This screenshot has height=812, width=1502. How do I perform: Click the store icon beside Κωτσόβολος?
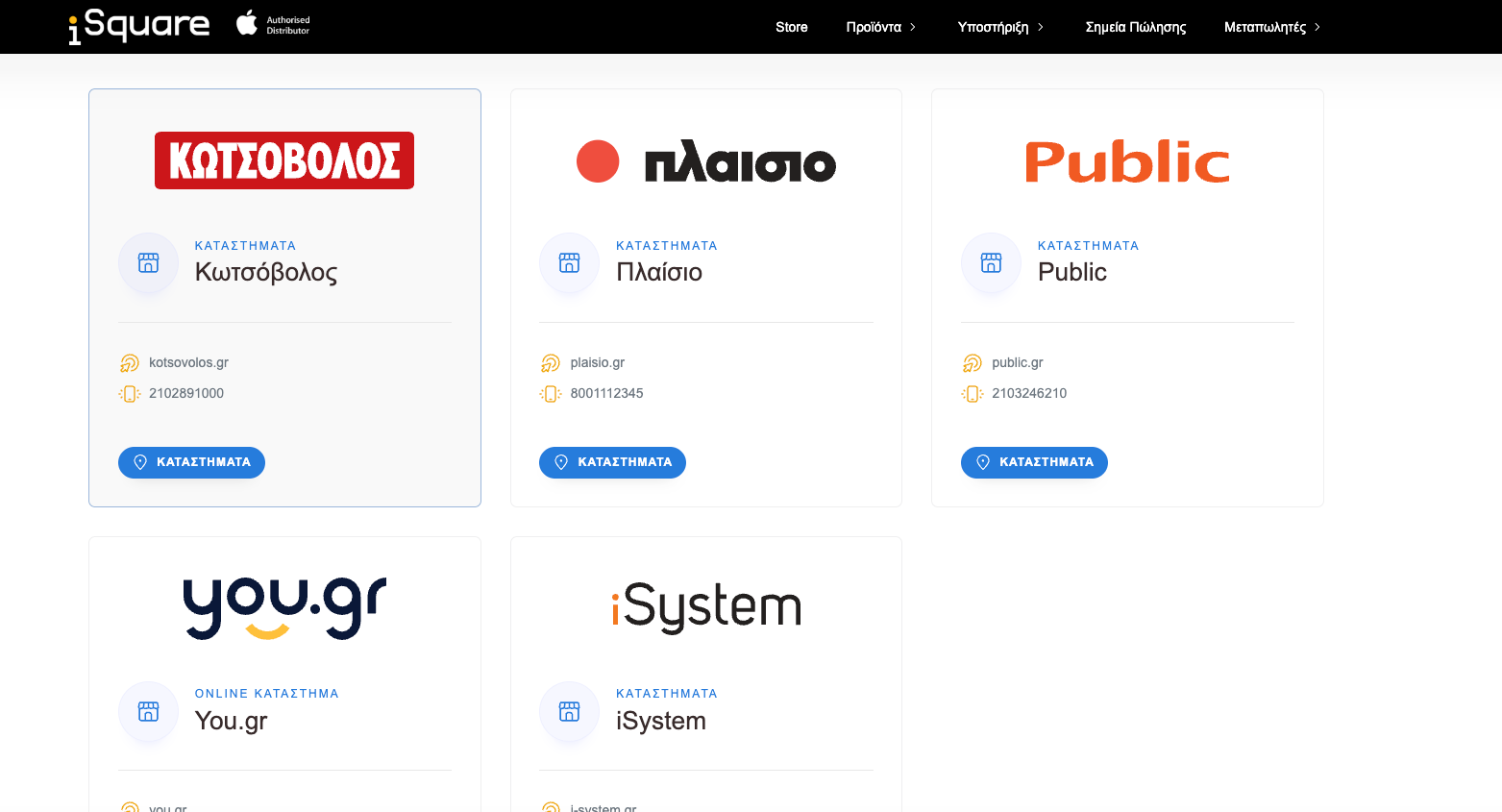(x=148, y=263)
